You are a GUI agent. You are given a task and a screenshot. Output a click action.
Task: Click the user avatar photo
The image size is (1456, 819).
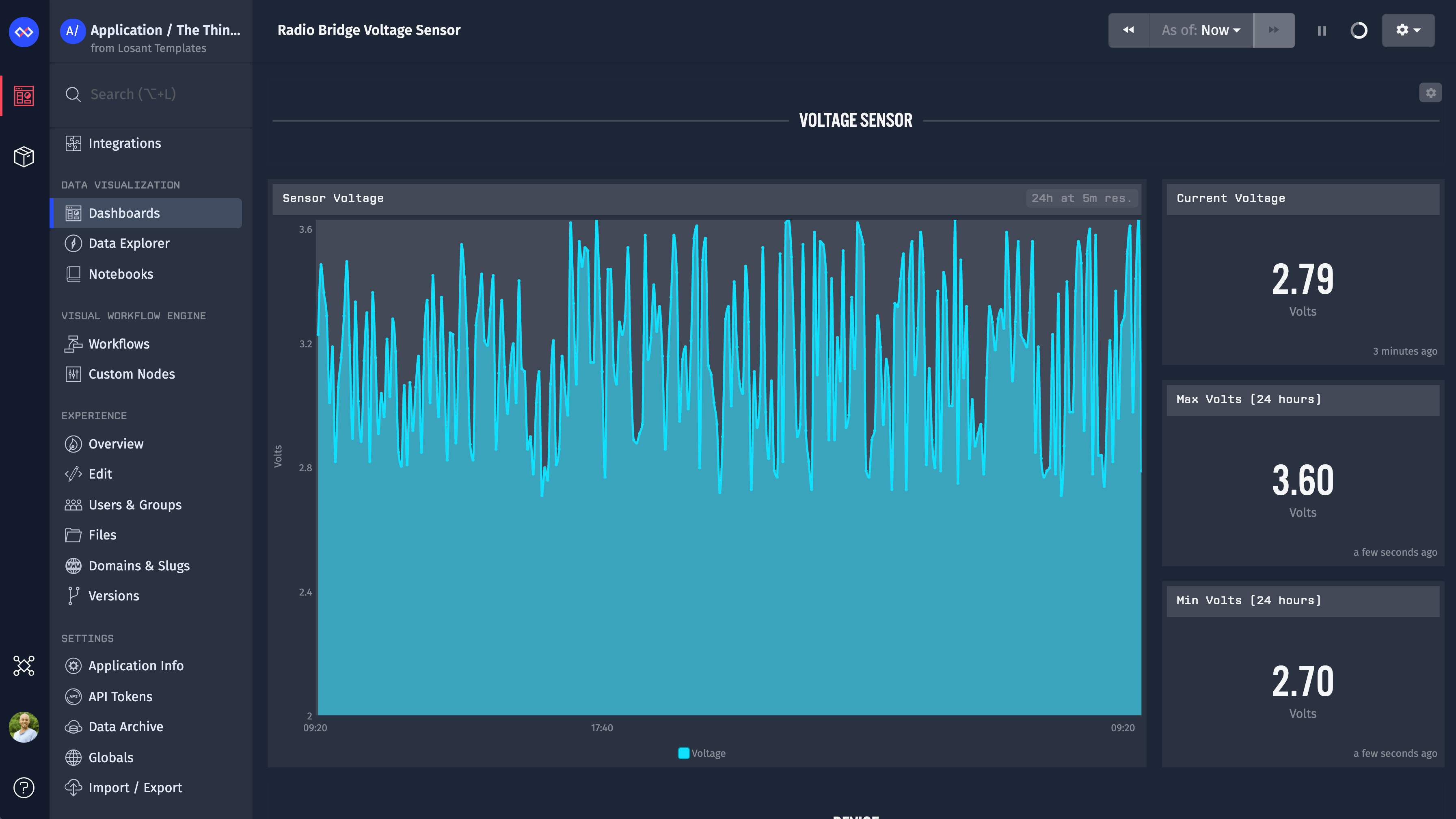click(x=24, y=727)
